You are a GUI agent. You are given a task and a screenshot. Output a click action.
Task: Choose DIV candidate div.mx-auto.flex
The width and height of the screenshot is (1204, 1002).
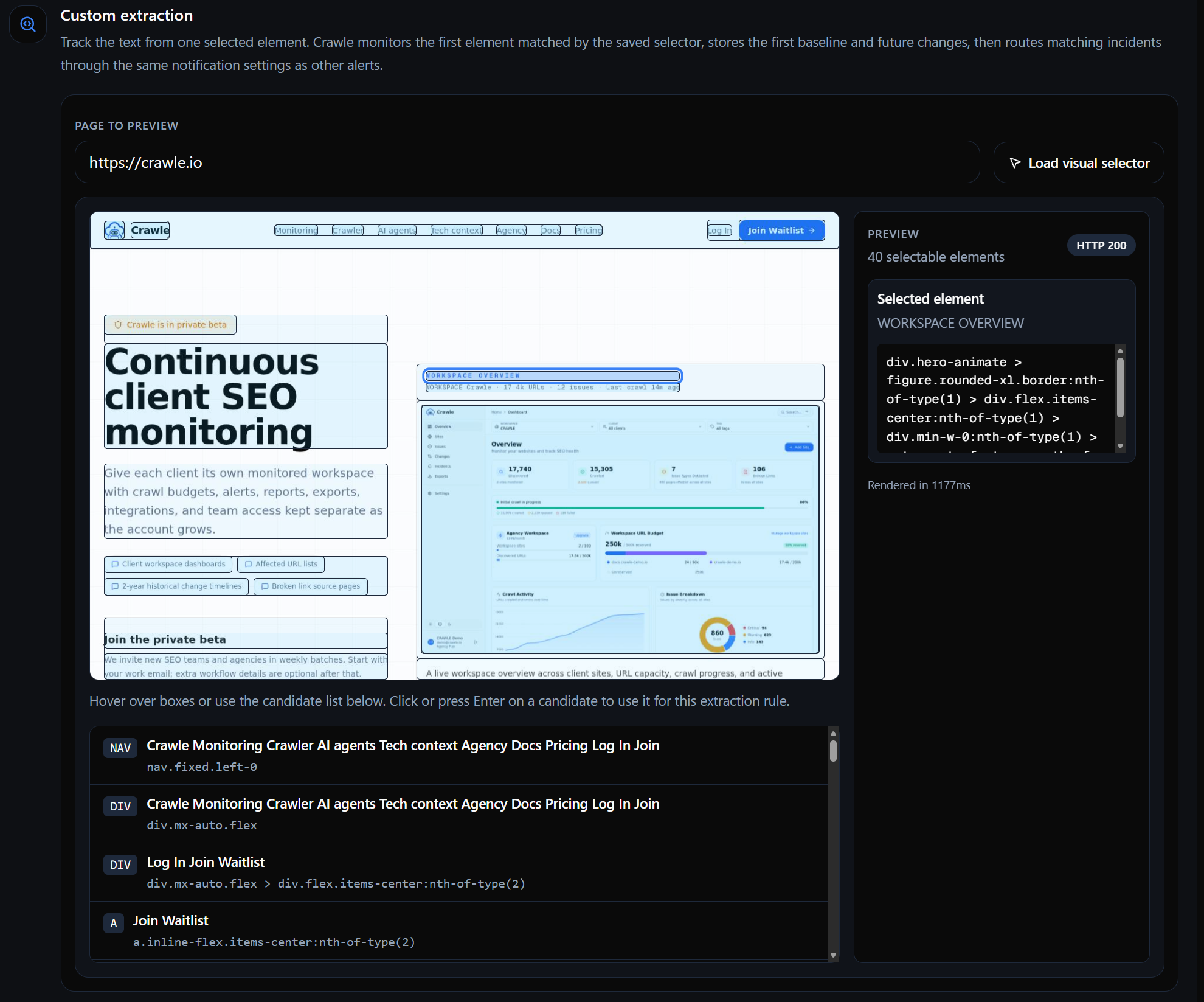[458, 814]
